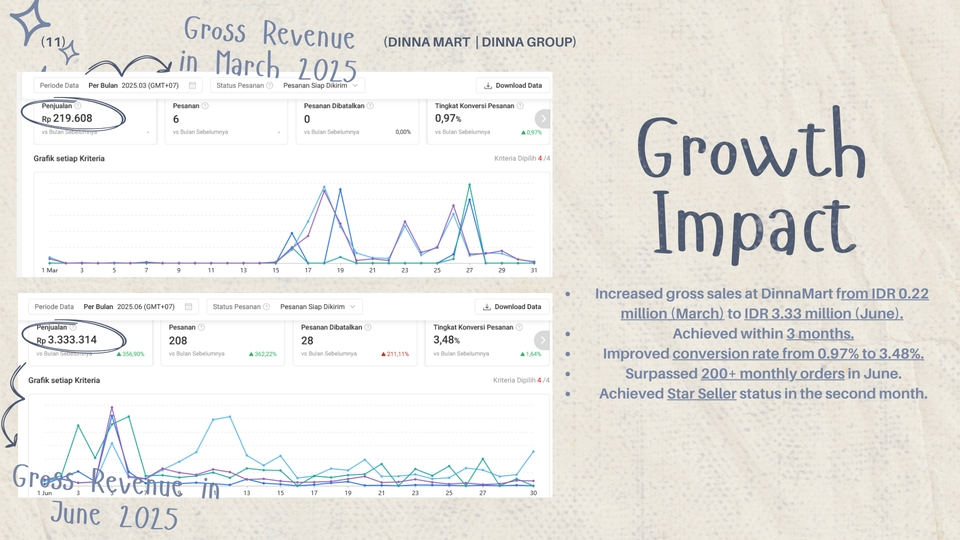Select the Tingkat Konversi Pesanan 3,48% card
Image resolution: width=960 pixels, height=540 pixels.
coord(480,341)
